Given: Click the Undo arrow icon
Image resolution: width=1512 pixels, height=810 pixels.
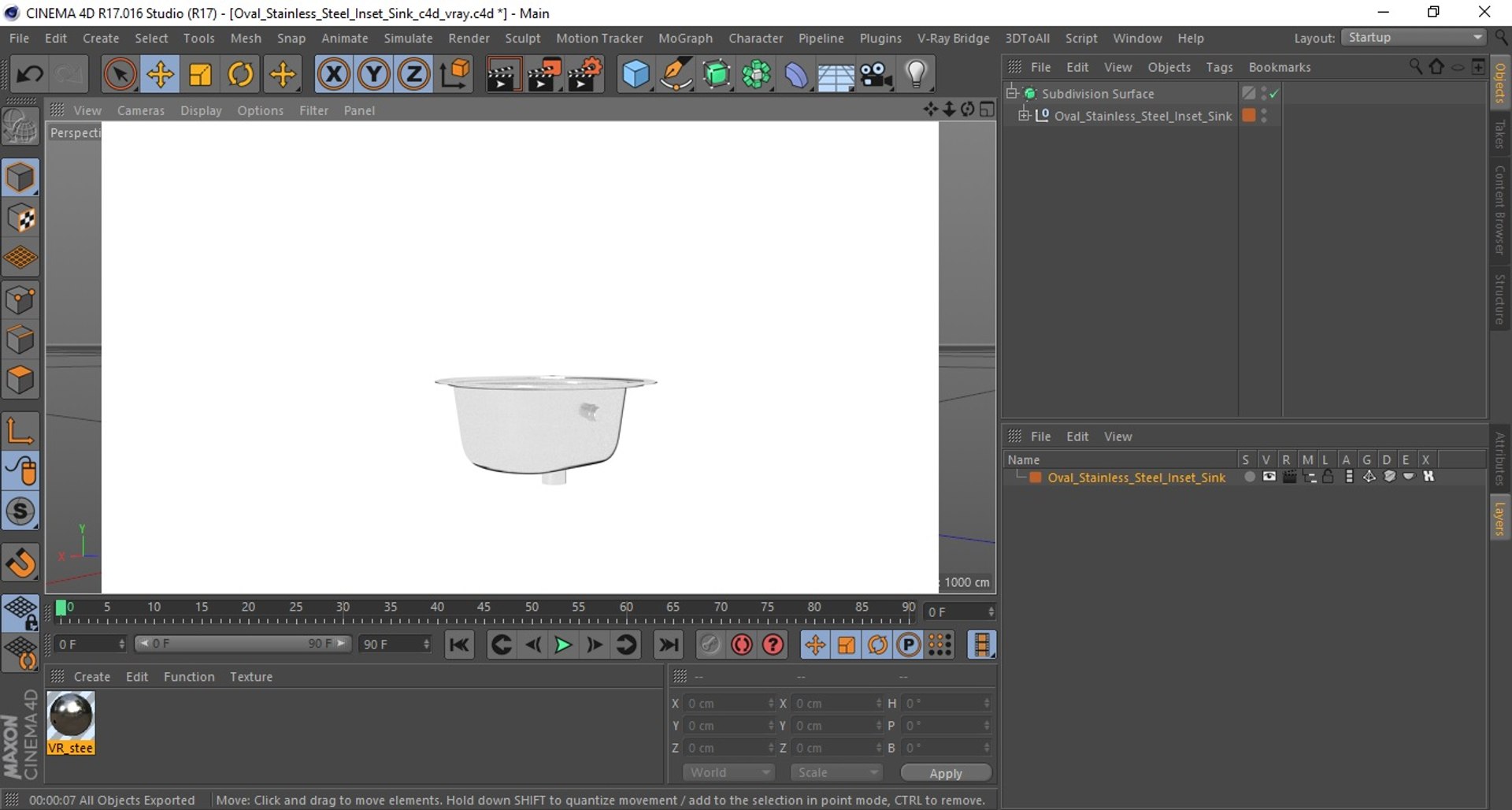Looking at the screenshot, I should click(x=30, y=75).
